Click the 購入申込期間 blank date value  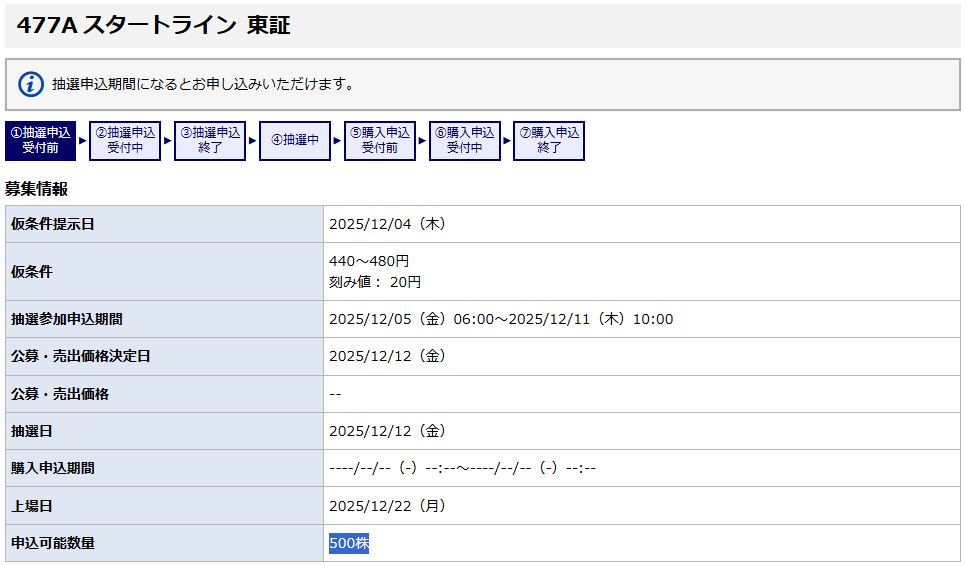click(462, 468)
